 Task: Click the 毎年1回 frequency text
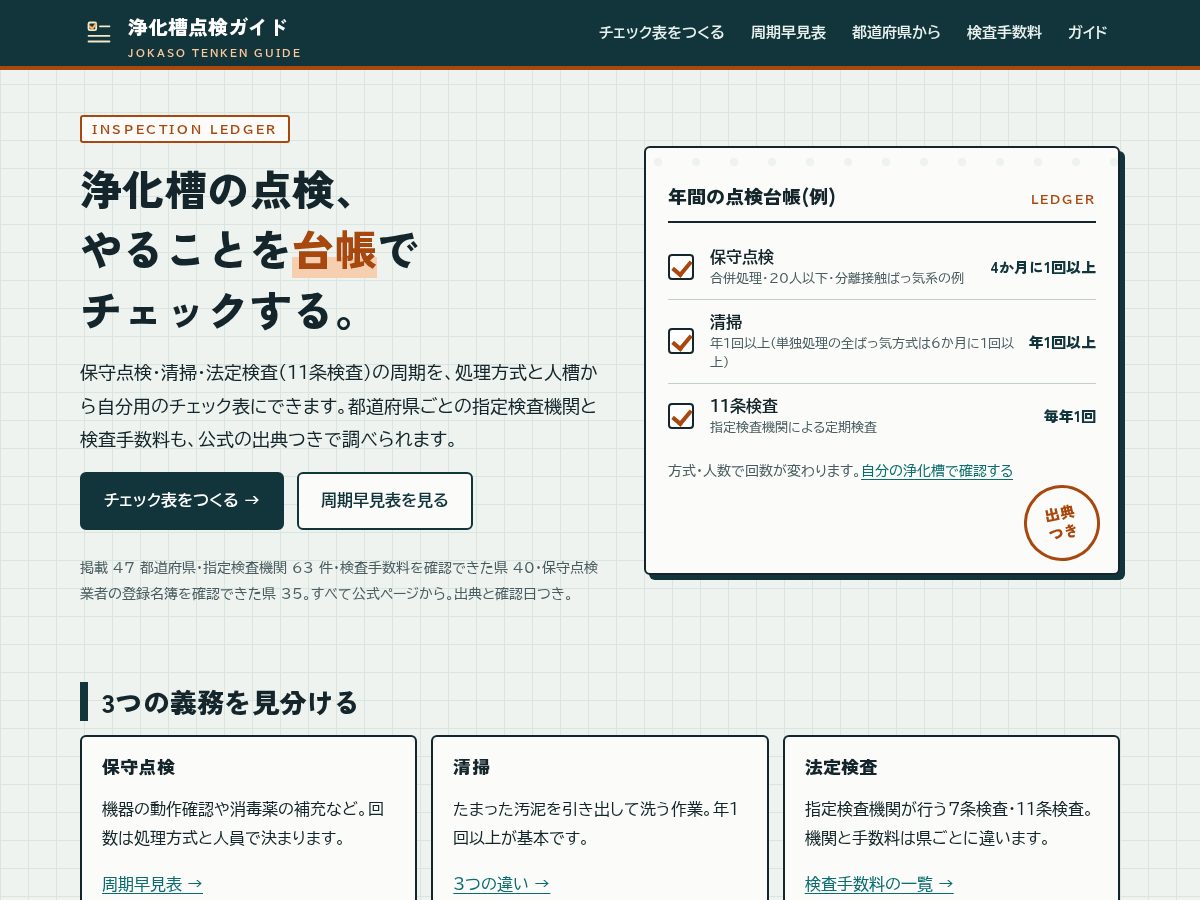click(x=1070, y=416)
